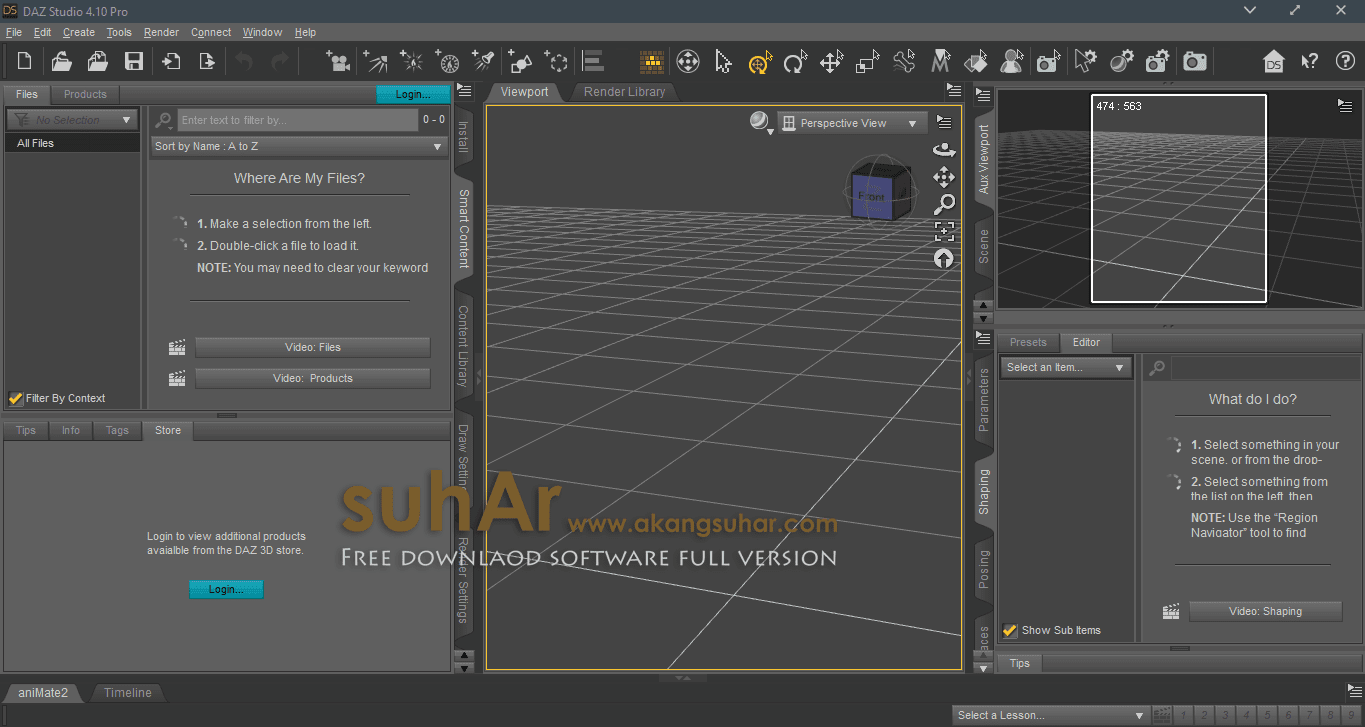Screen dimensions: 1365x727
Task: Click the viewport zoom magnifier control
Action: pos(944,204)
